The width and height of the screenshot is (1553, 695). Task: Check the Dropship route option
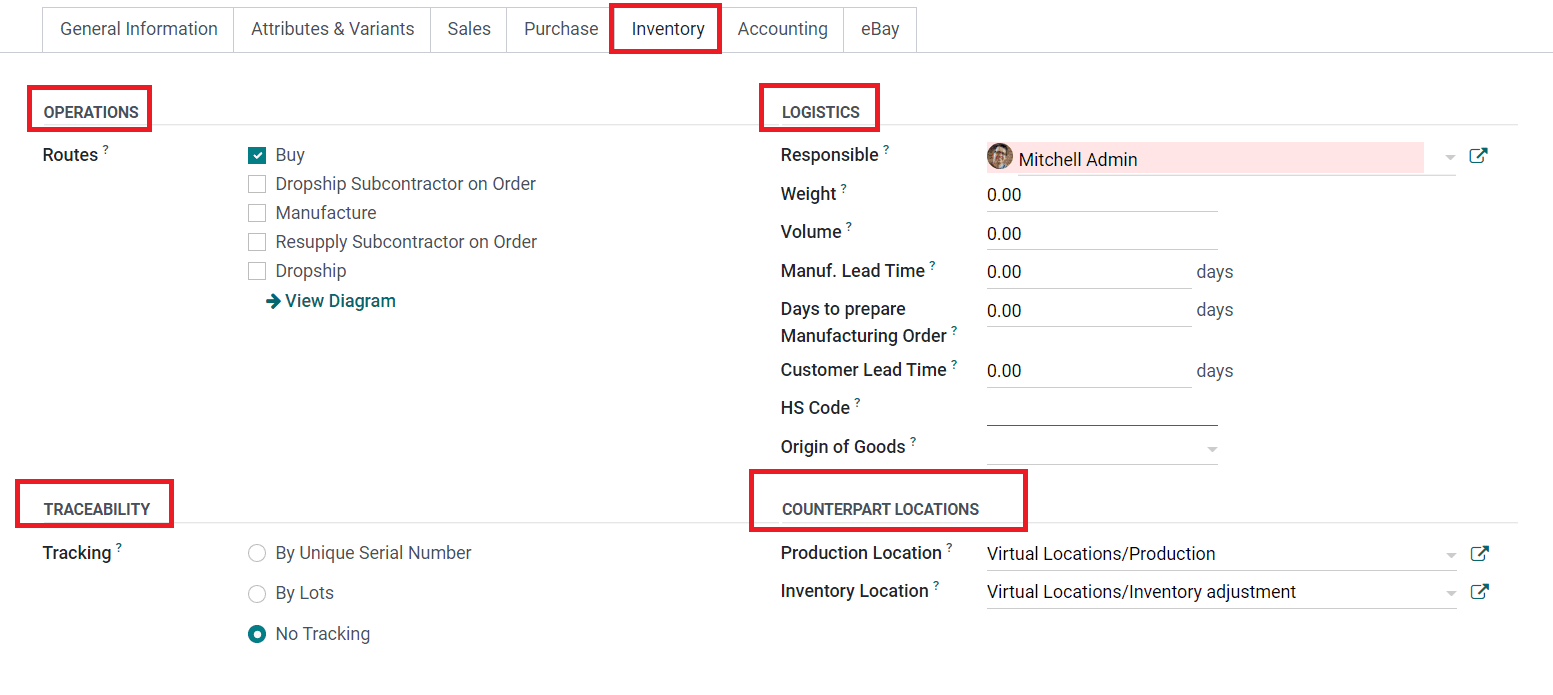[x=257, y=271]
